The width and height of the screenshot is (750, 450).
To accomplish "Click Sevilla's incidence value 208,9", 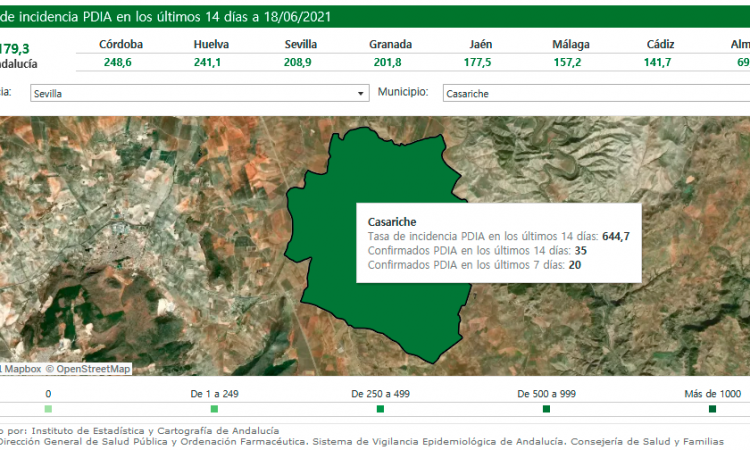I will (301, 62).
